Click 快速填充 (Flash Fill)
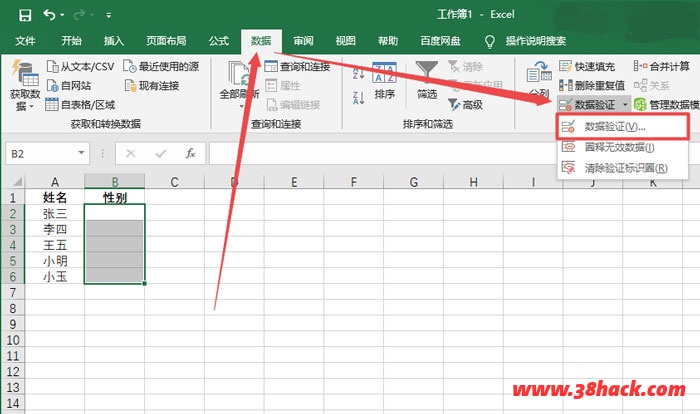Image resolution: width=700 pixels, height=414 pixels. click(592, 66)
